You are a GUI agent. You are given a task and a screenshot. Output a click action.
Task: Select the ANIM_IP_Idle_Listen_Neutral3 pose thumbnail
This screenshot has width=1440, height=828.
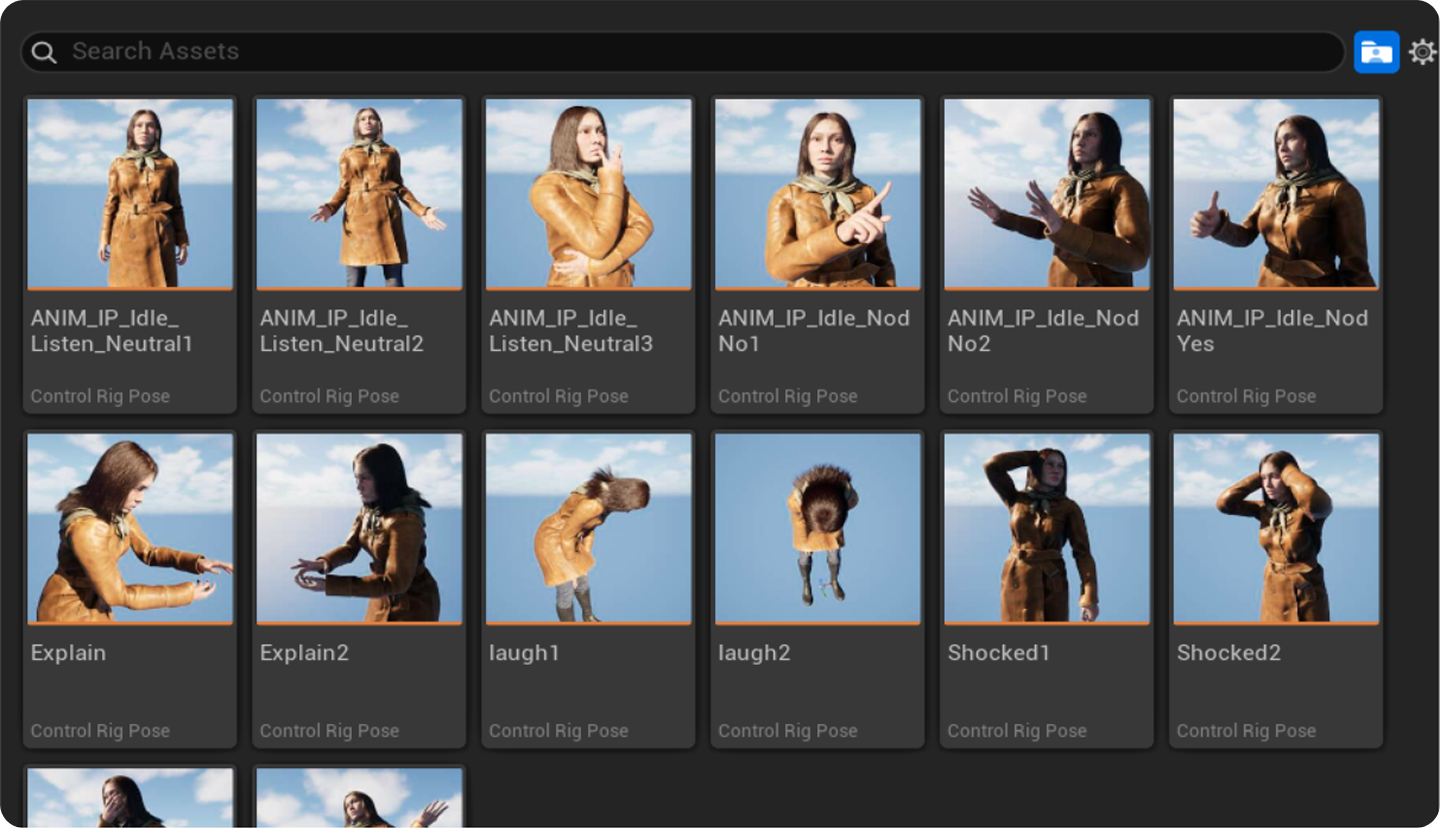point(588,194)
